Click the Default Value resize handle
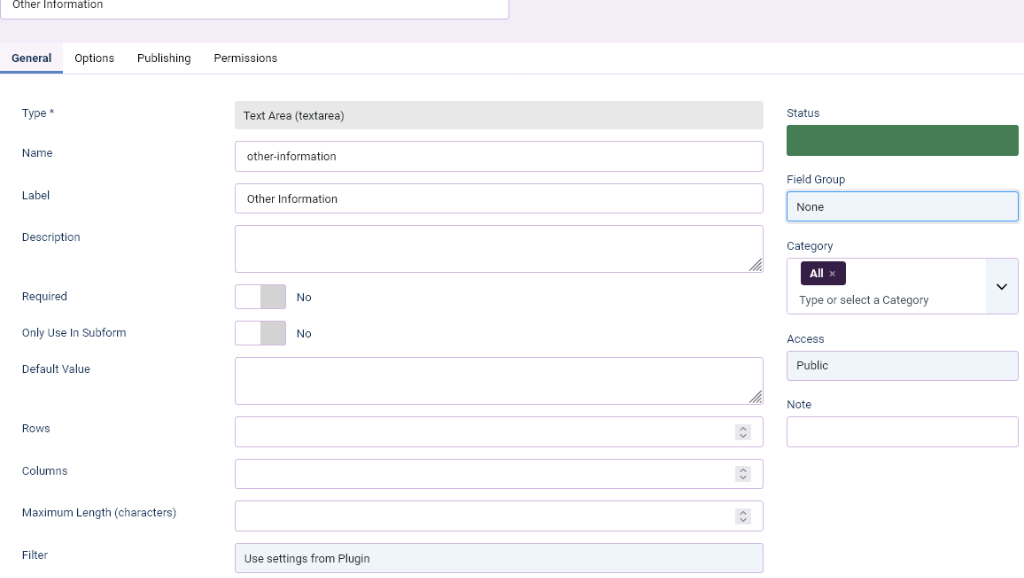This screenshot has width=1024, height=578. 755,397
